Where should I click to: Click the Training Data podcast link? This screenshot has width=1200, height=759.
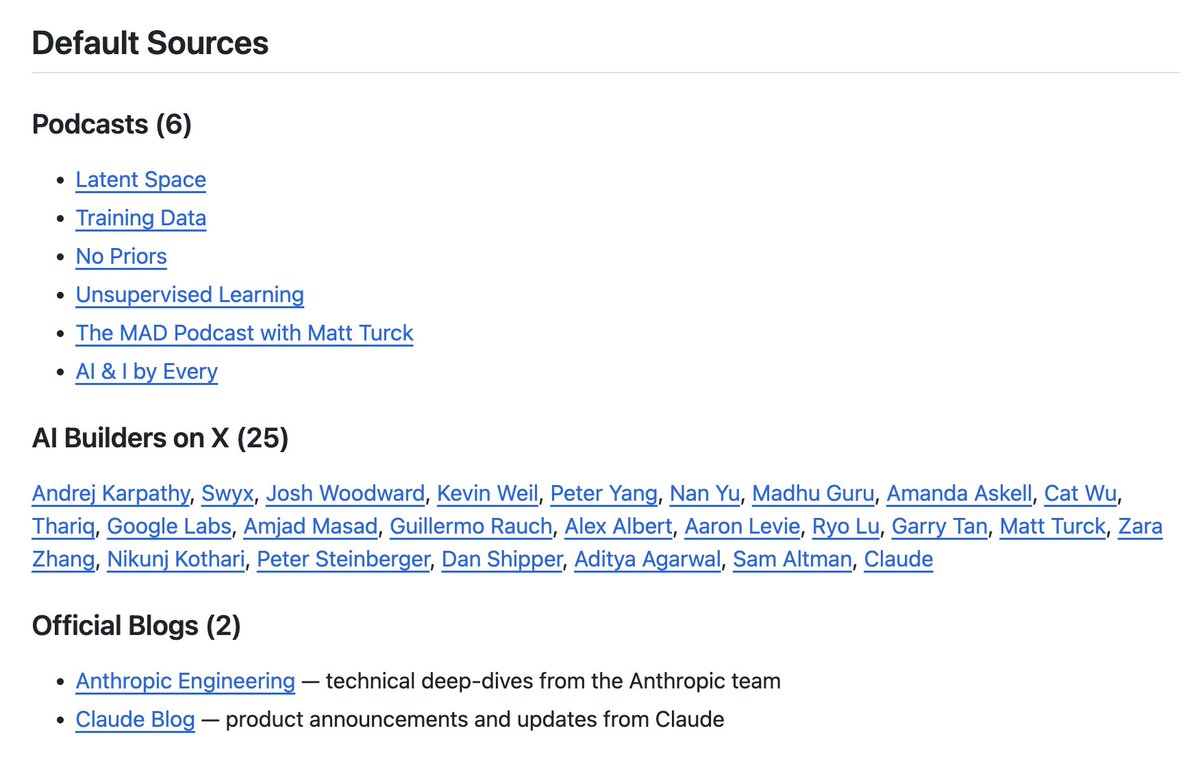[141, 218]
